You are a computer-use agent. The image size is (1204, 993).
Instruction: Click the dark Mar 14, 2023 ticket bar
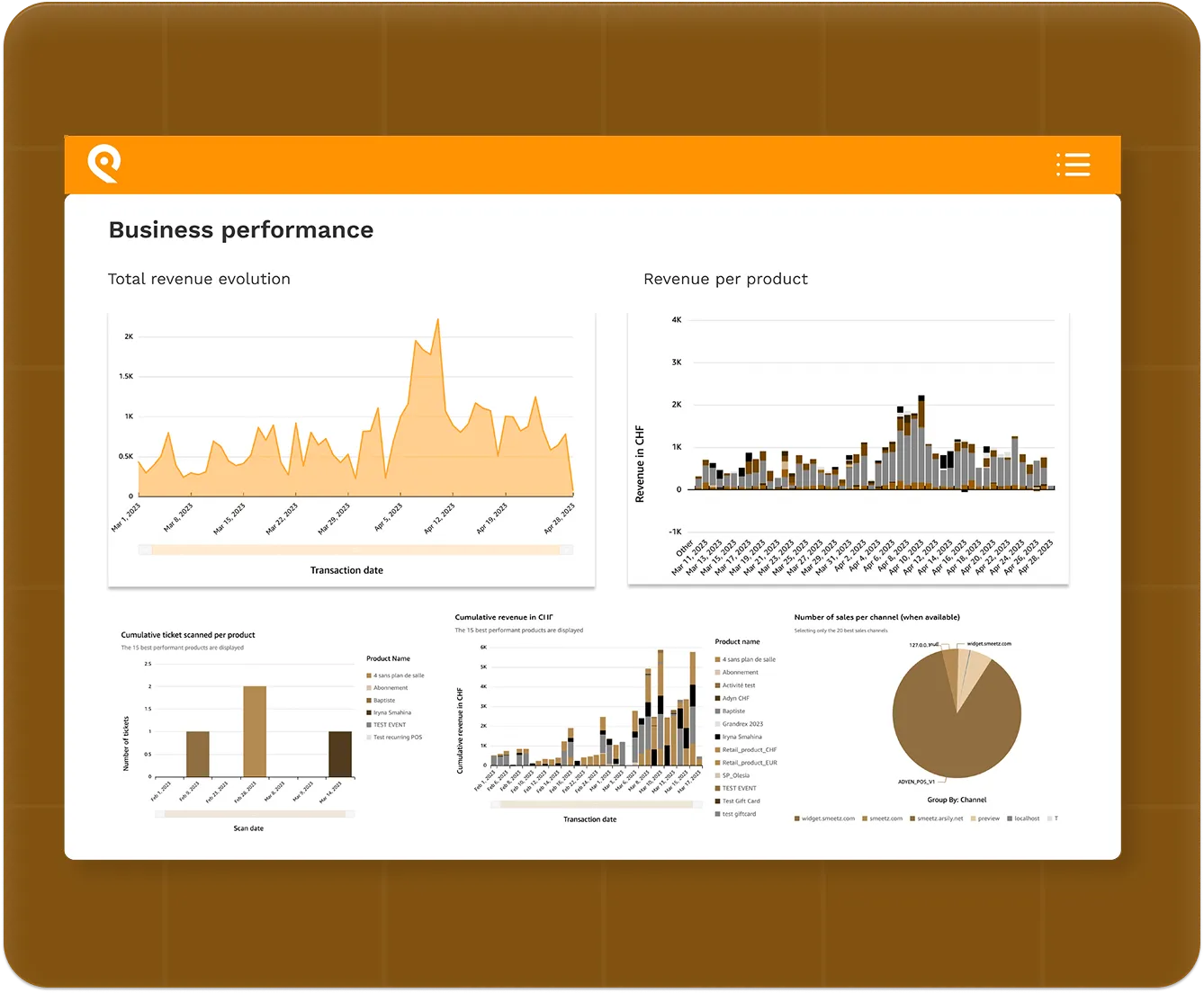340,754
